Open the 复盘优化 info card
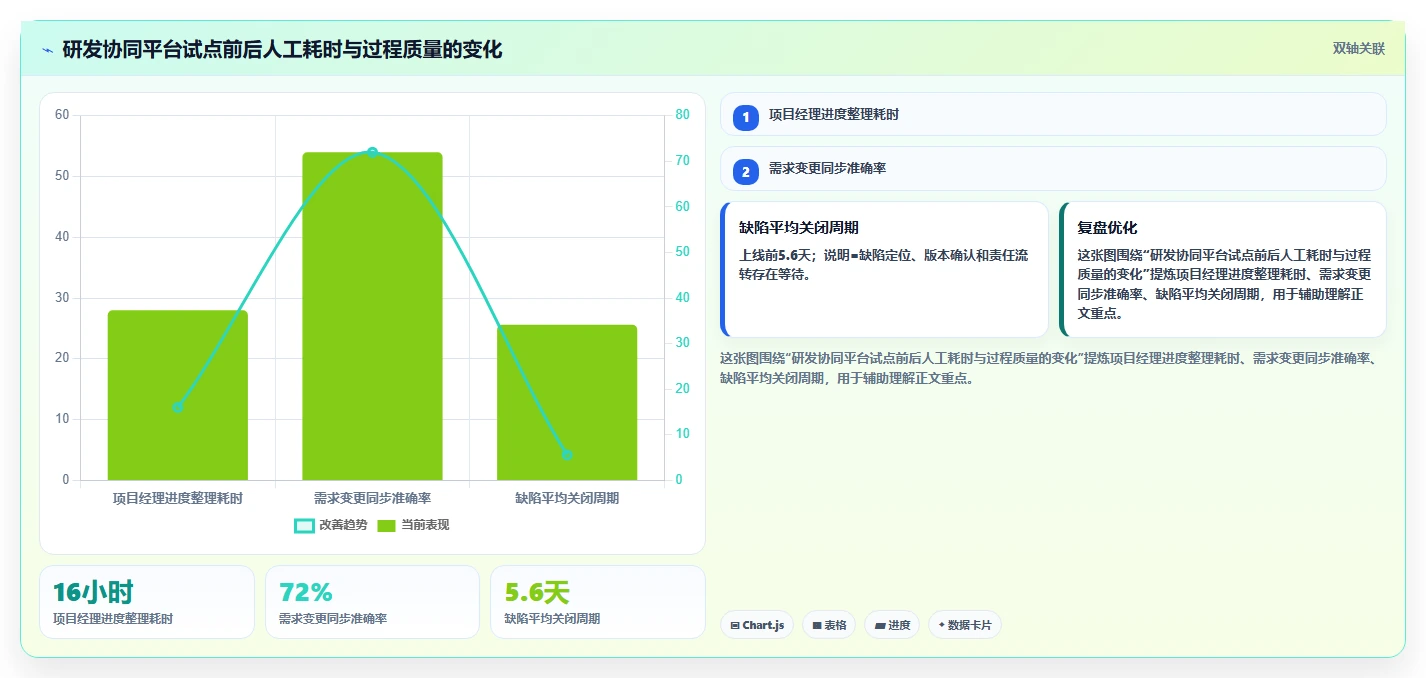 tap(1223, 270)
